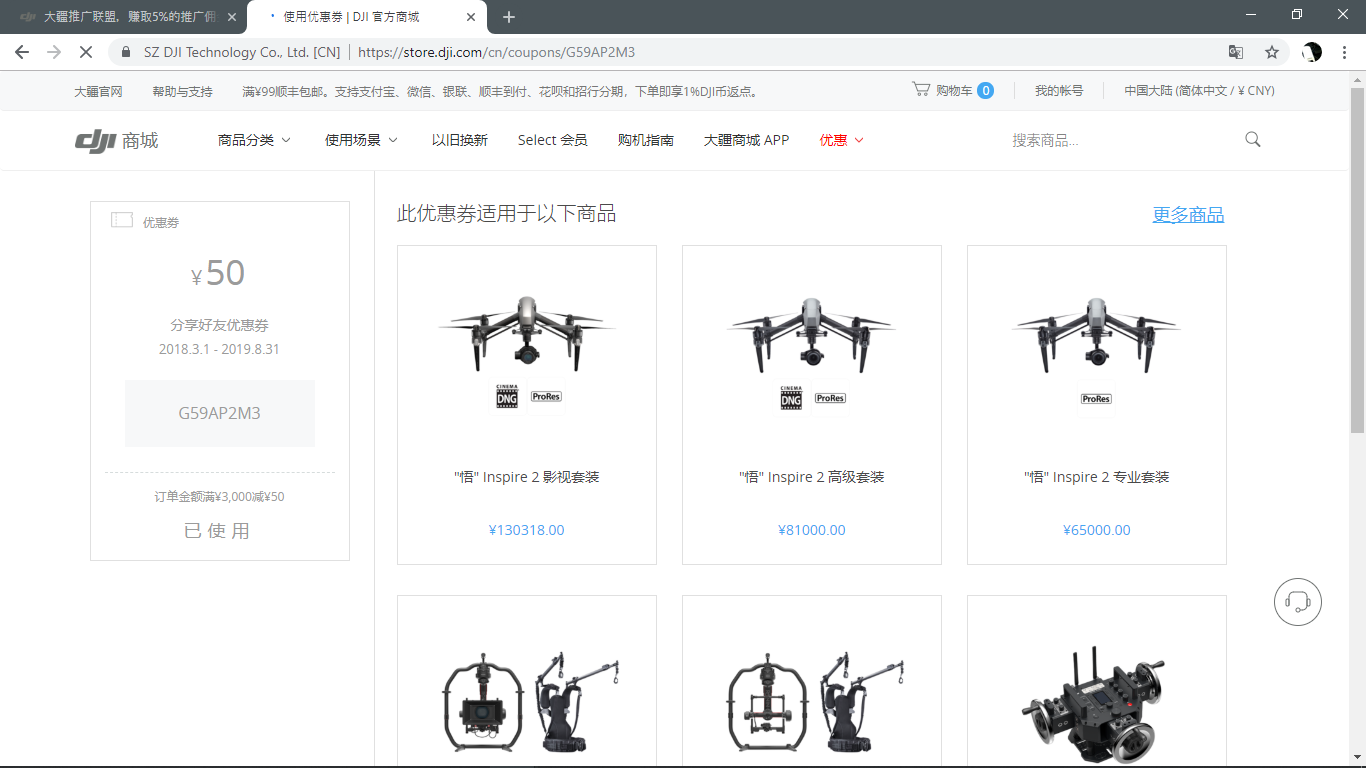Open region selector 中国大陆 (简体中文 / ¥ CNY)
The width and height of the screenshot is (1366, 768).
1199,90
